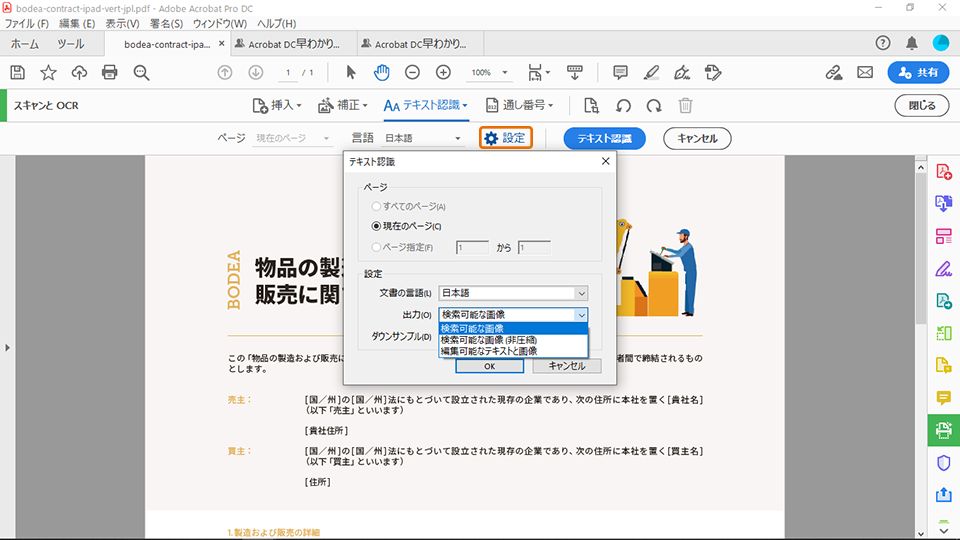Open the 言語 日本語 dropdown in toolbar
Screen dimensions: 960x540
click(x=422, y=138)
